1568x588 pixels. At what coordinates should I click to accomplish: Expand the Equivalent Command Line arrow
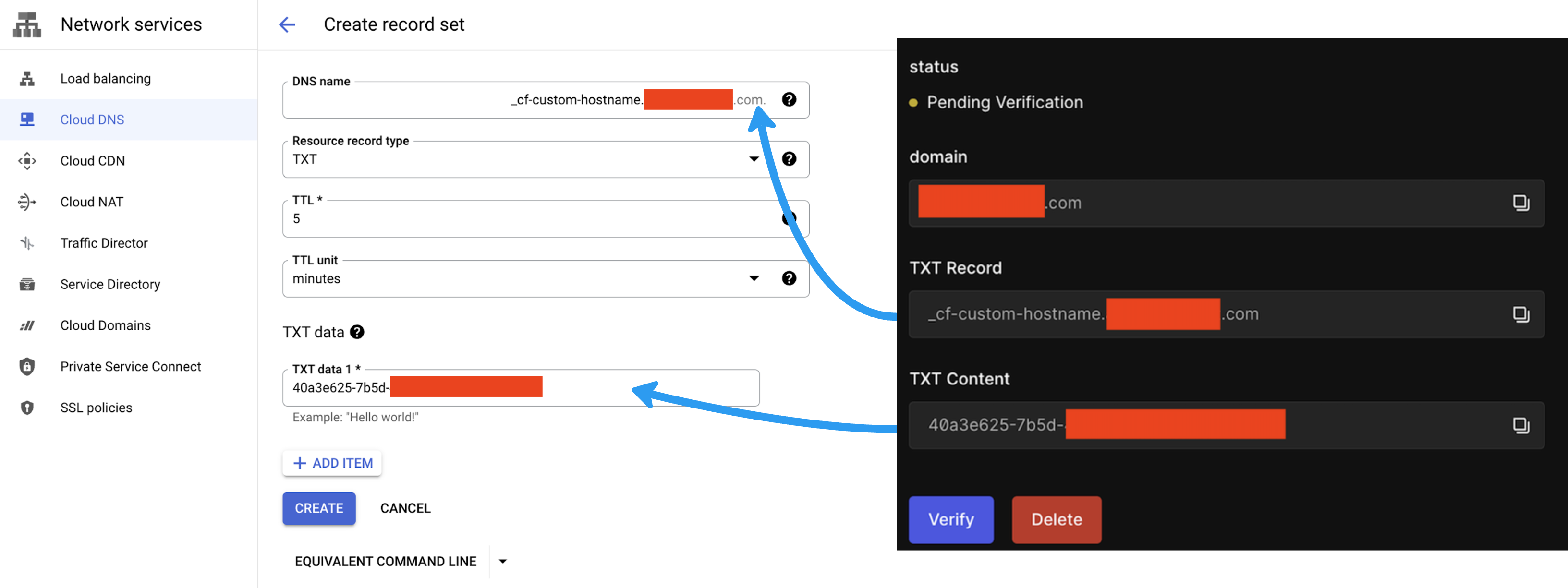[503, 561]
